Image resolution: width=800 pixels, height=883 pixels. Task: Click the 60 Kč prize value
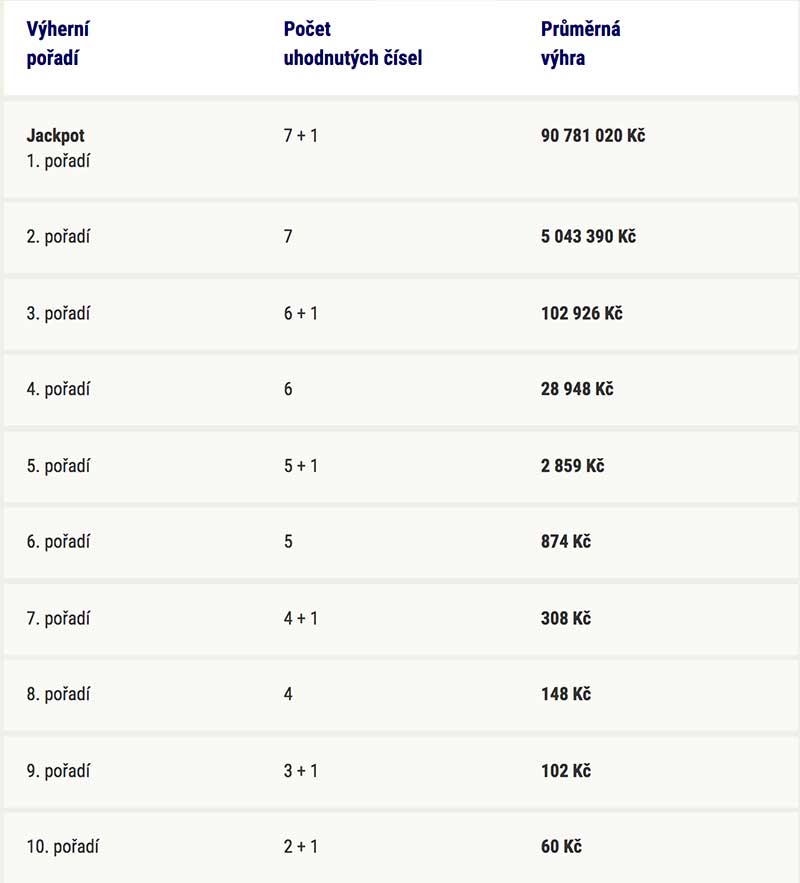(x=561, y=846)
